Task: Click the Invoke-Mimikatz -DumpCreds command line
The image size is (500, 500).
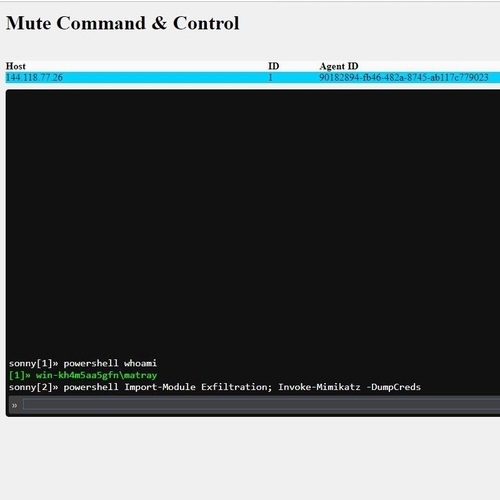Action: [x=215, y=387]
